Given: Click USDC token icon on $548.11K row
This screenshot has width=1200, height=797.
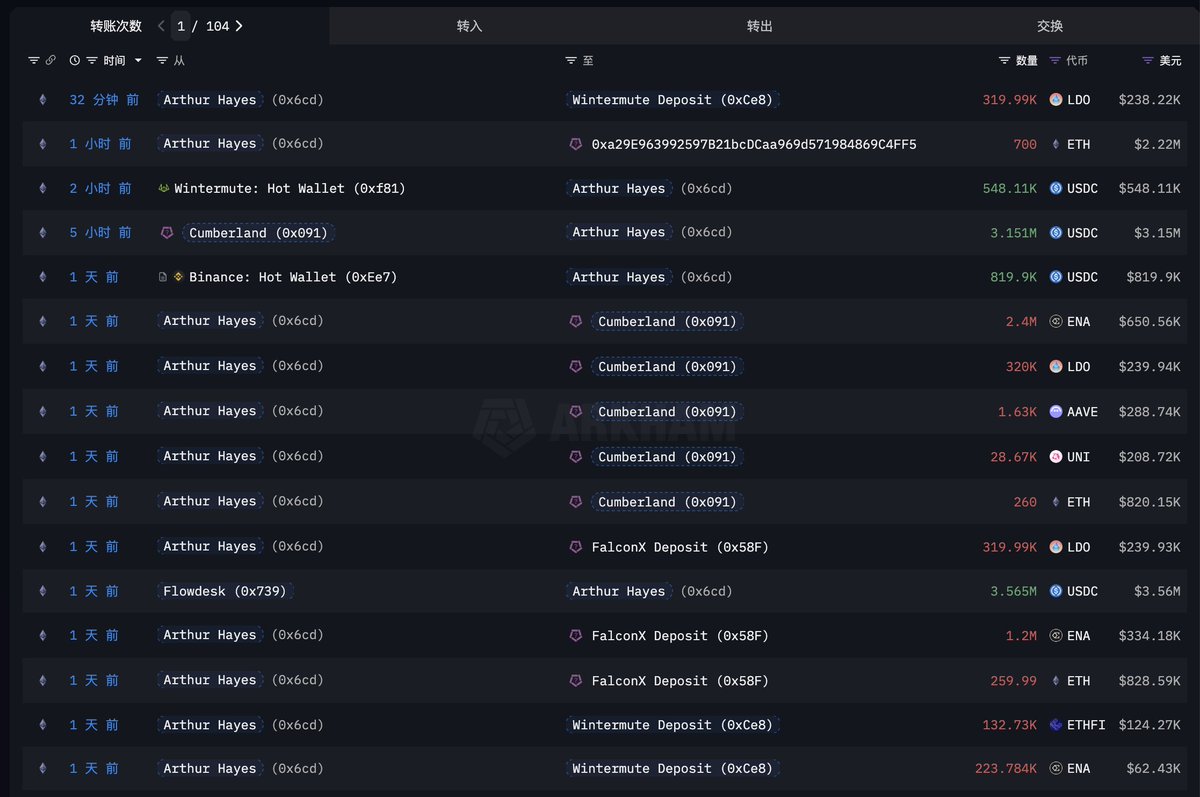Looking at the screenshot, I should (x=1056, y=188).
